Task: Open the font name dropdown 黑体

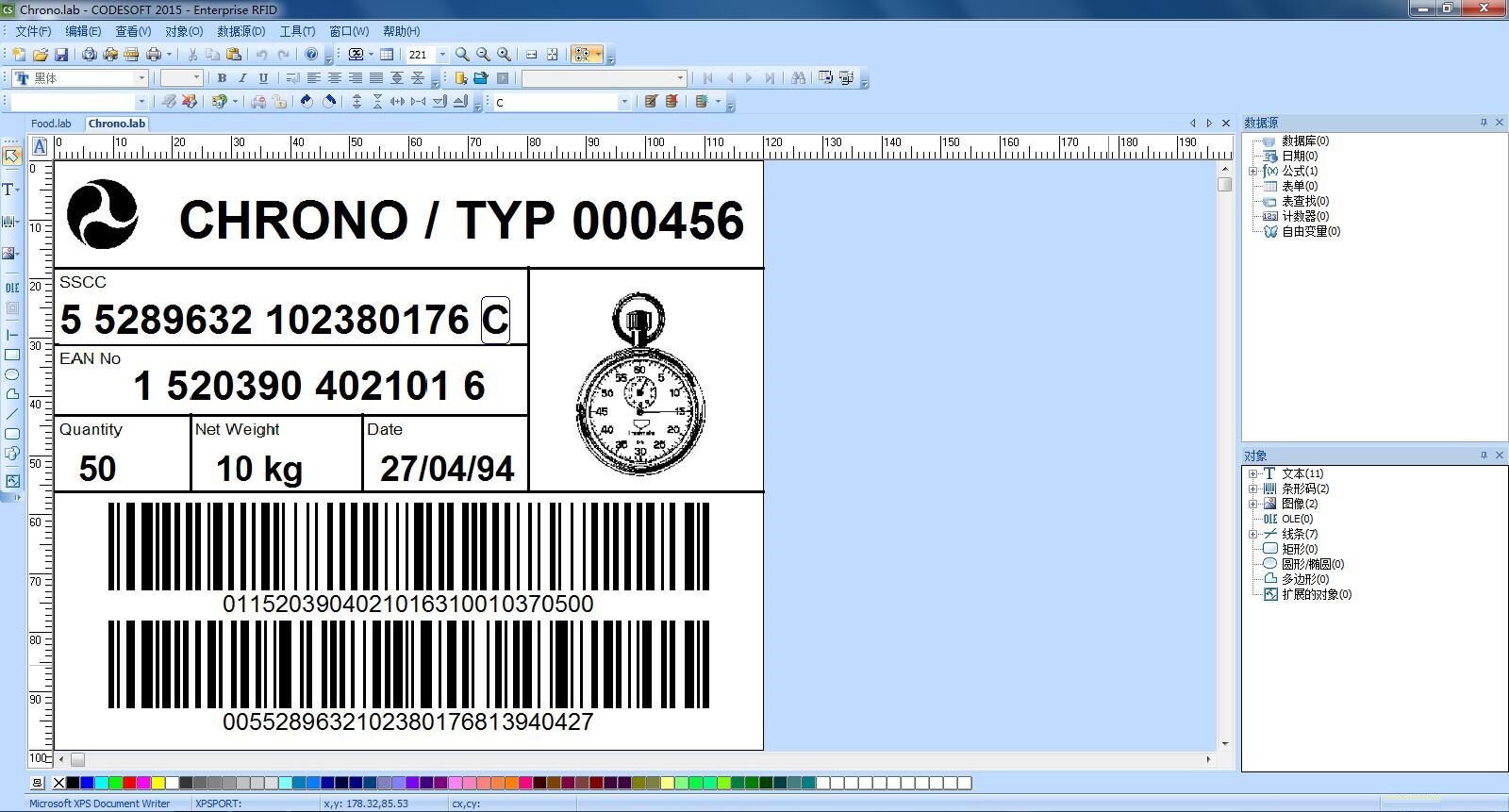Action: click(141, 78)
